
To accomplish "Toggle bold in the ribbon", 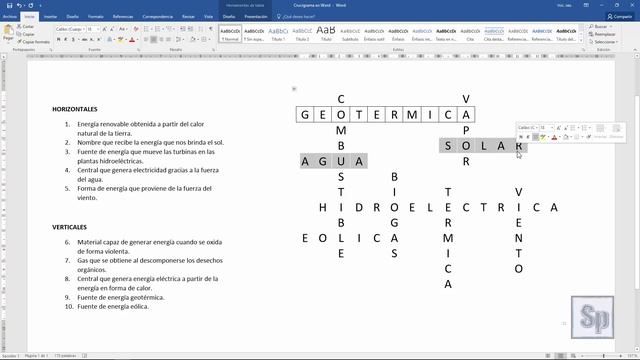I will tap(58, 40).
